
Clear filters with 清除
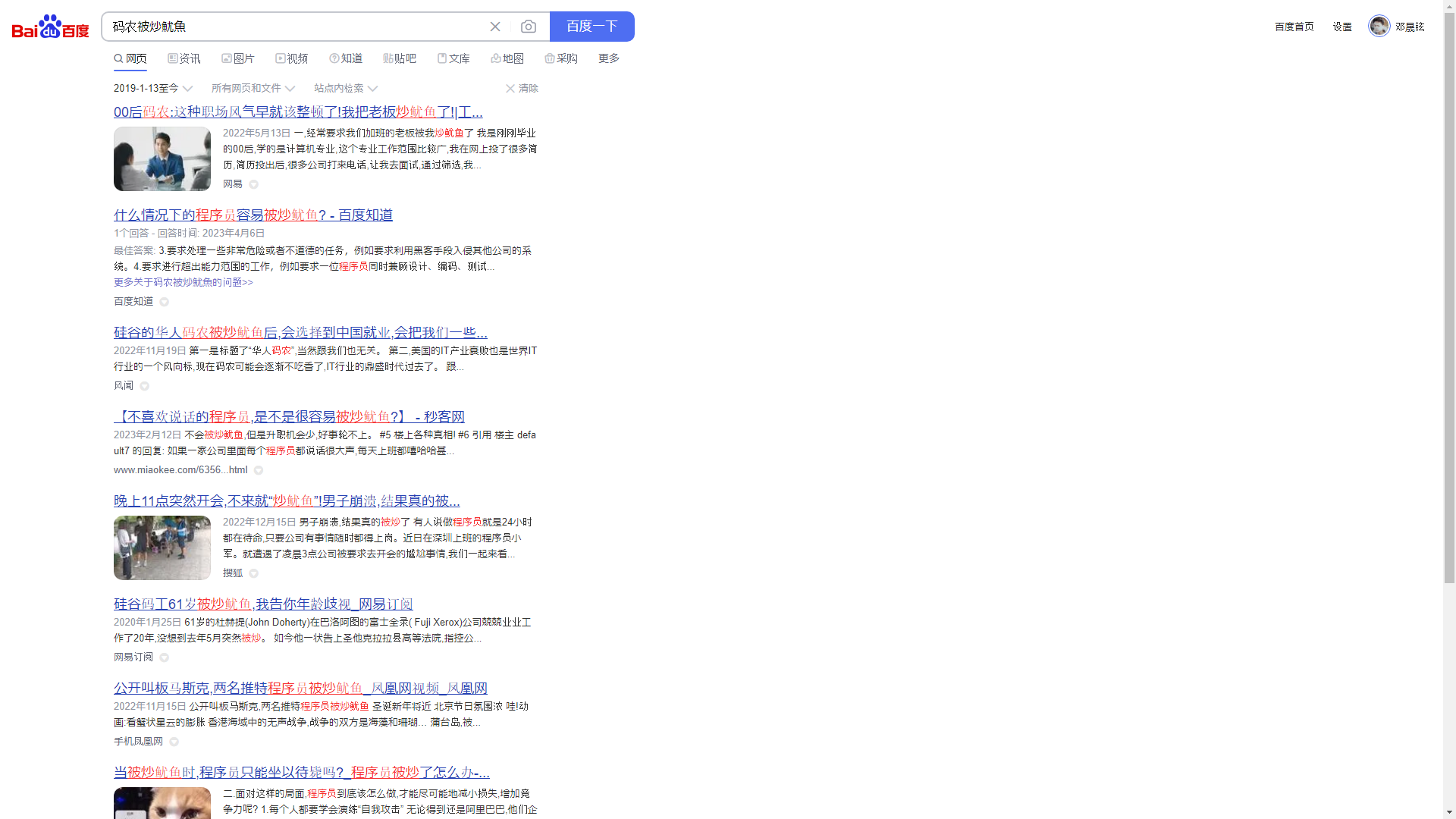(522, 89)
